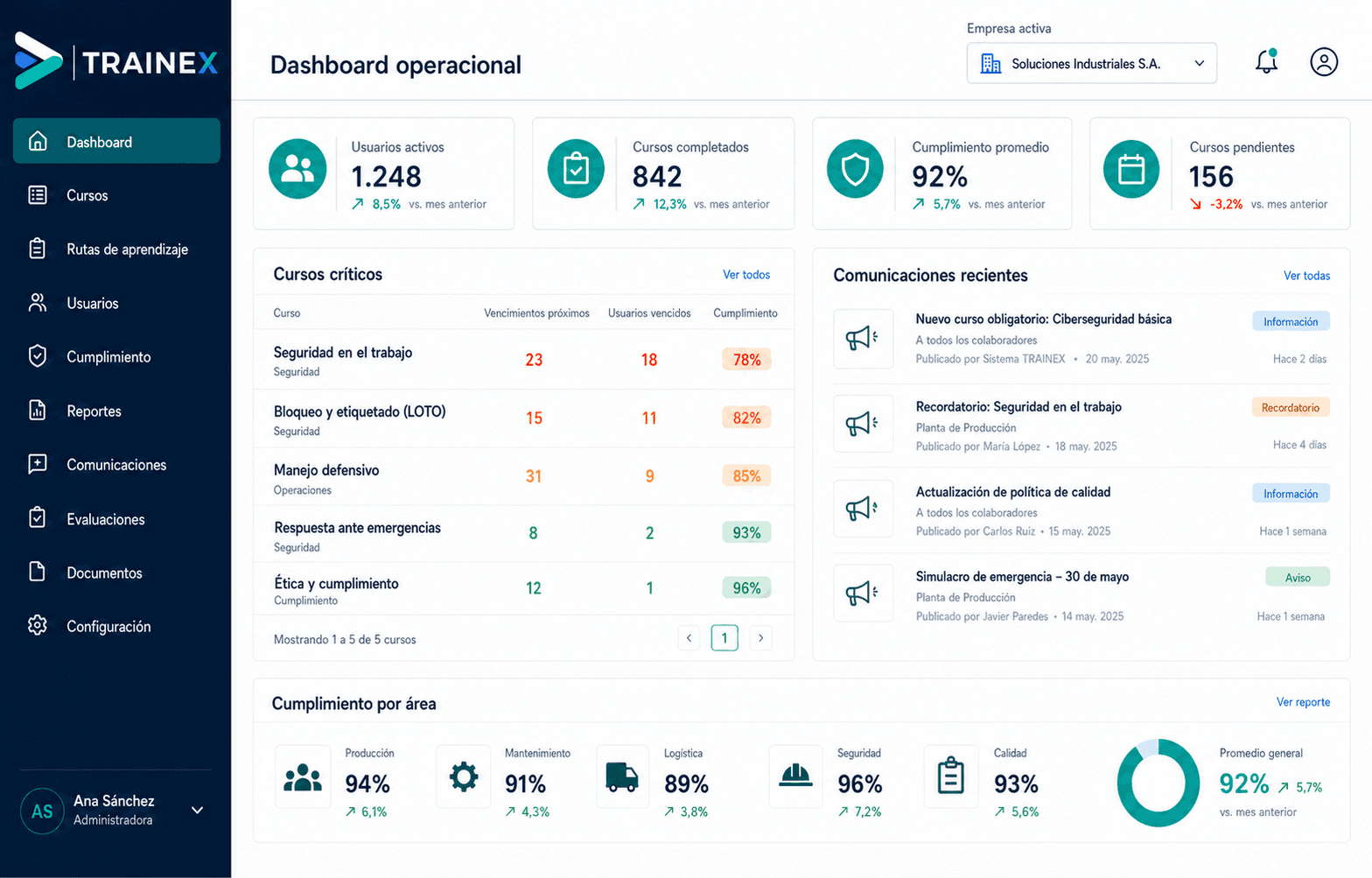The image size is (1372, 878).
Task: Select page 1 in courses pagination
Action: click(x=724, y=637)
